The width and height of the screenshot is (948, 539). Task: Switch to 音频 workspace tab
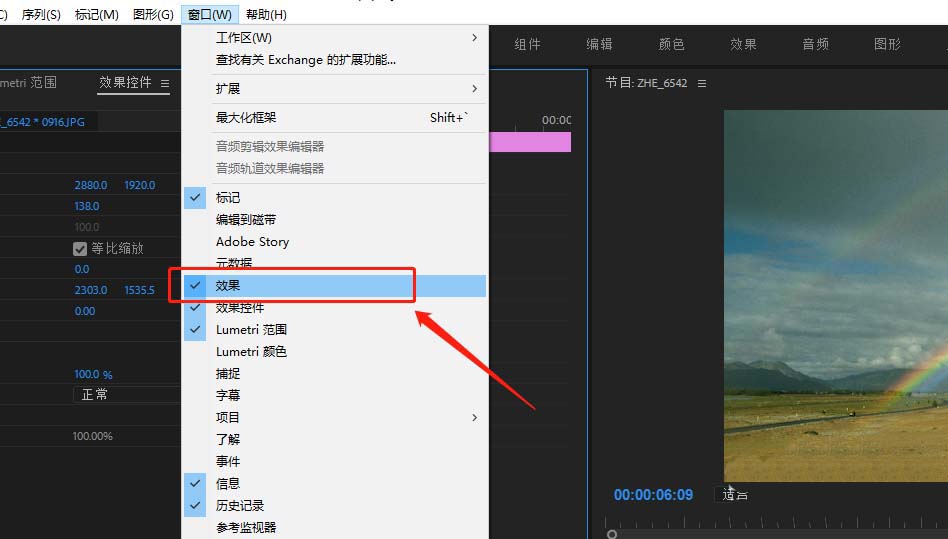point(815,44)
